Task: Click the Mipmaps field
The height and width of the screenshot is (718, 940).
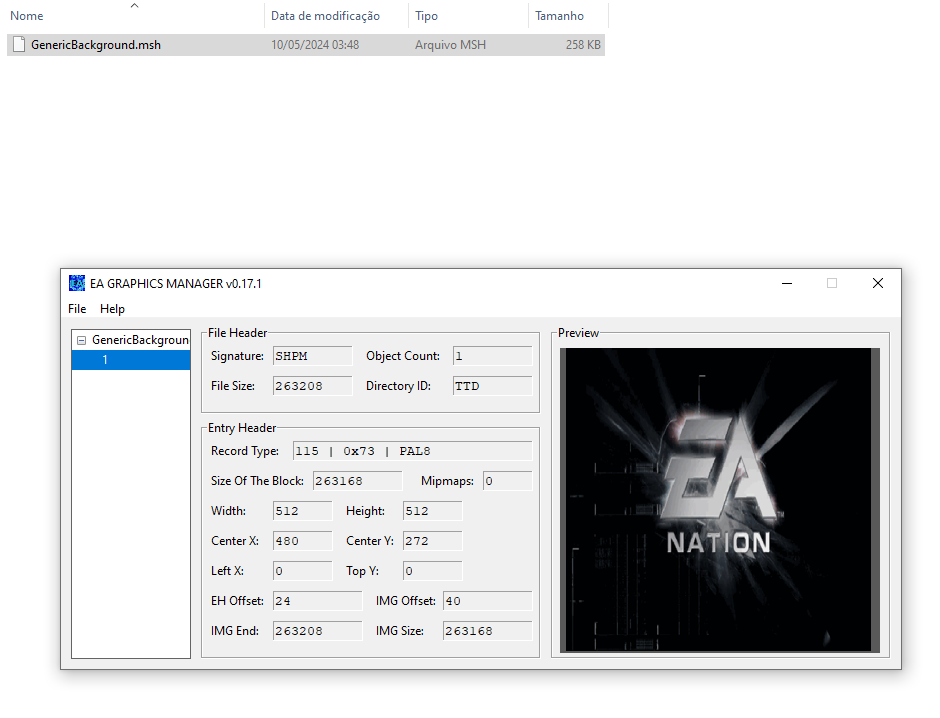Action: [507, 481]
